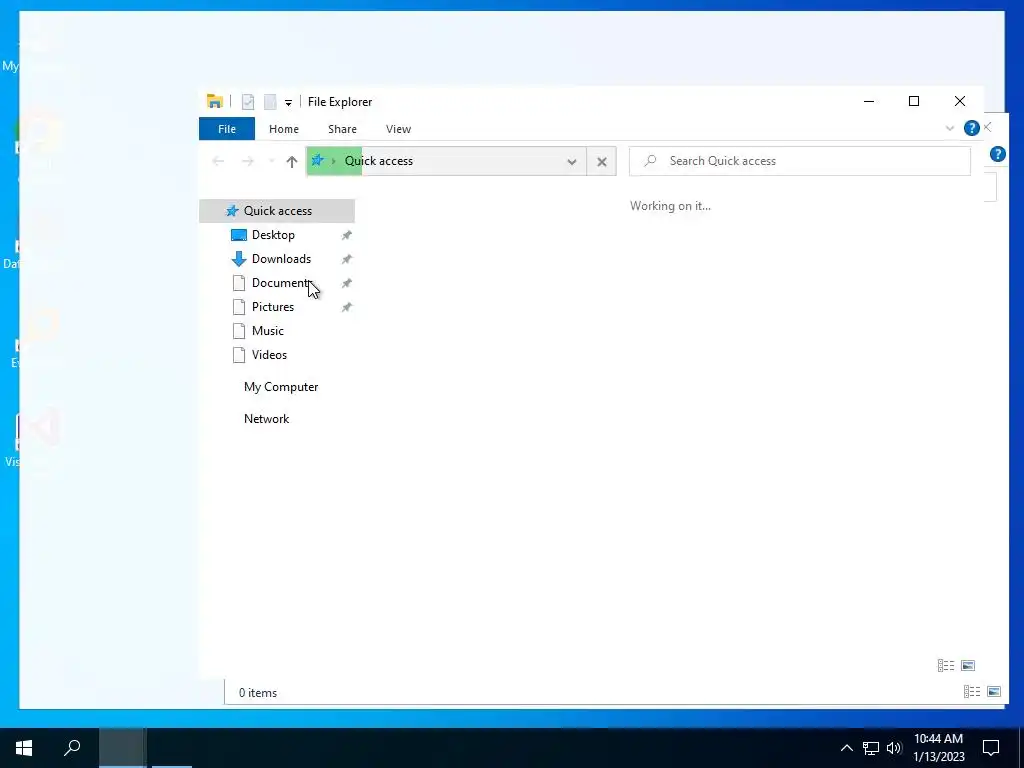This screenshot has height=768, width=1024.
Task: Open Downloads in navigation pane
Action: pos(281,259)
